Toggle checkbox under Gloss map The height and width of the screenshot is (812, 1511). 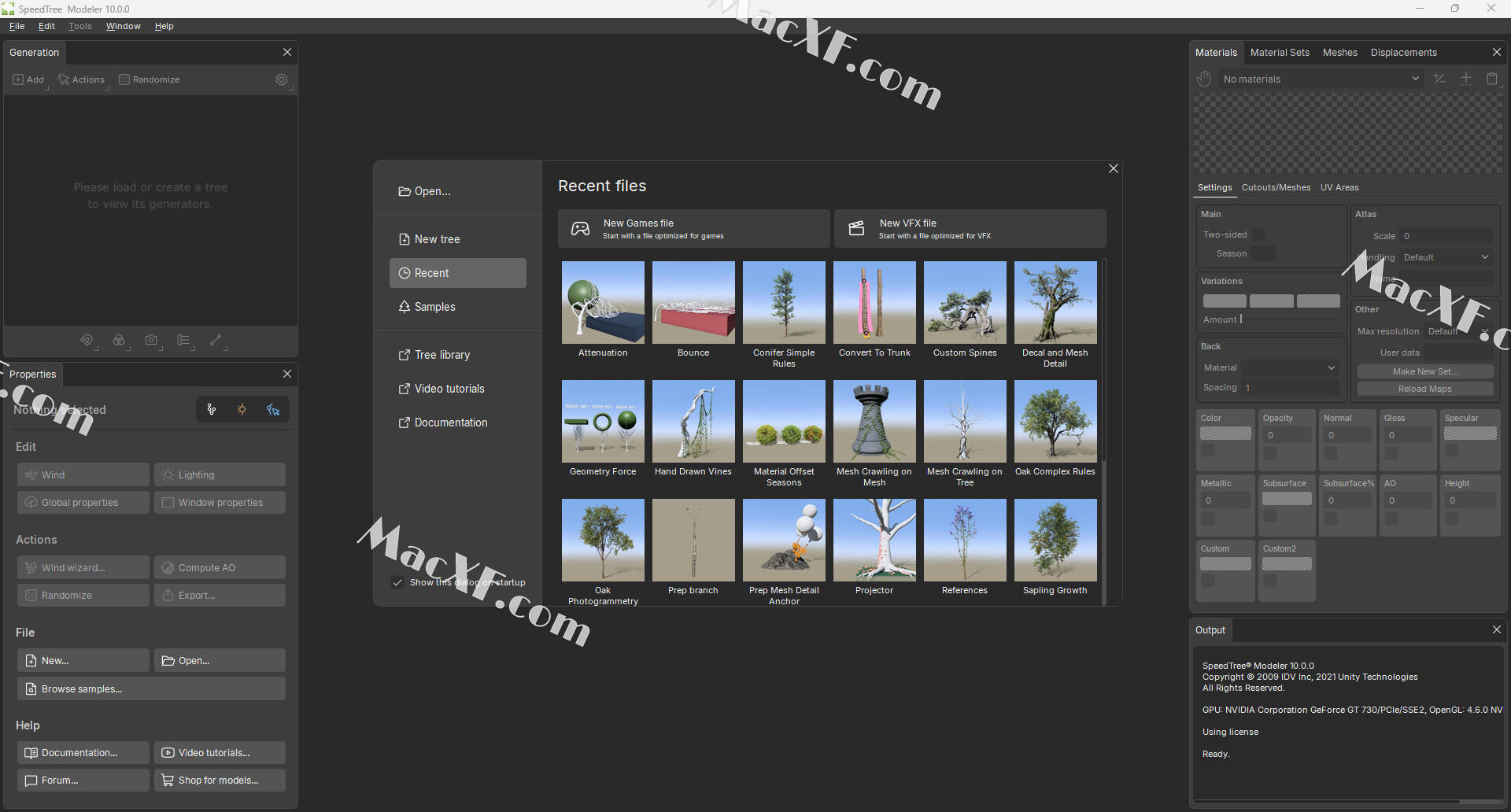pyautogui.click(x=1391, y=453)
